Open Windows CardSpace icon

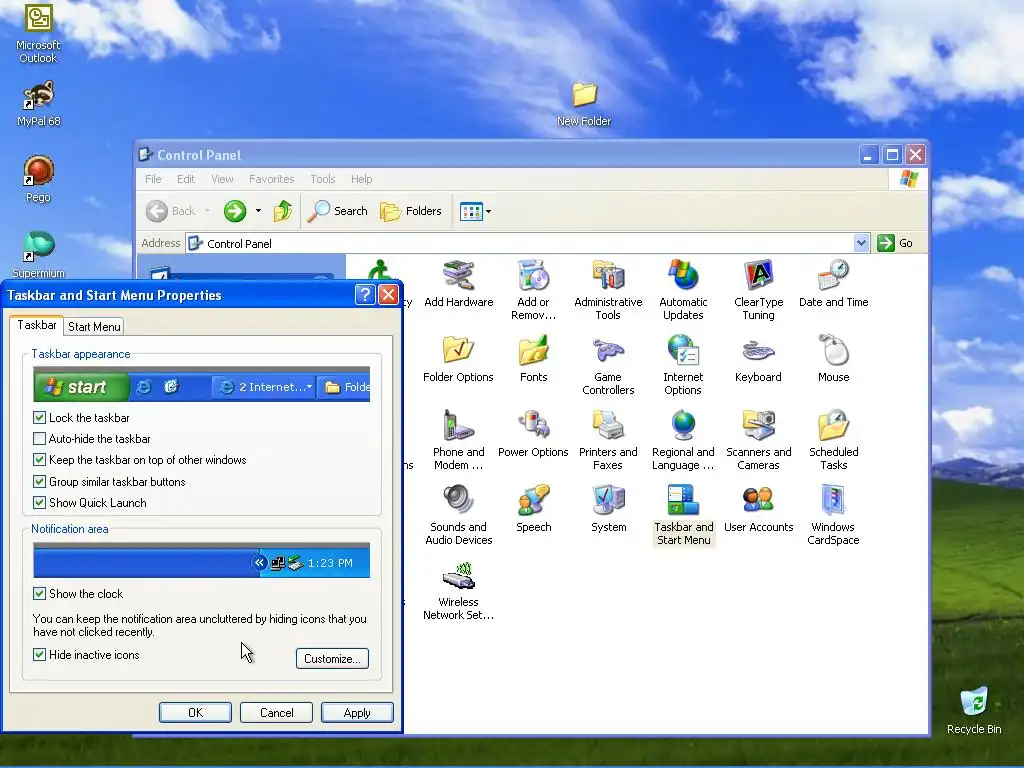(x=833, y=515)
